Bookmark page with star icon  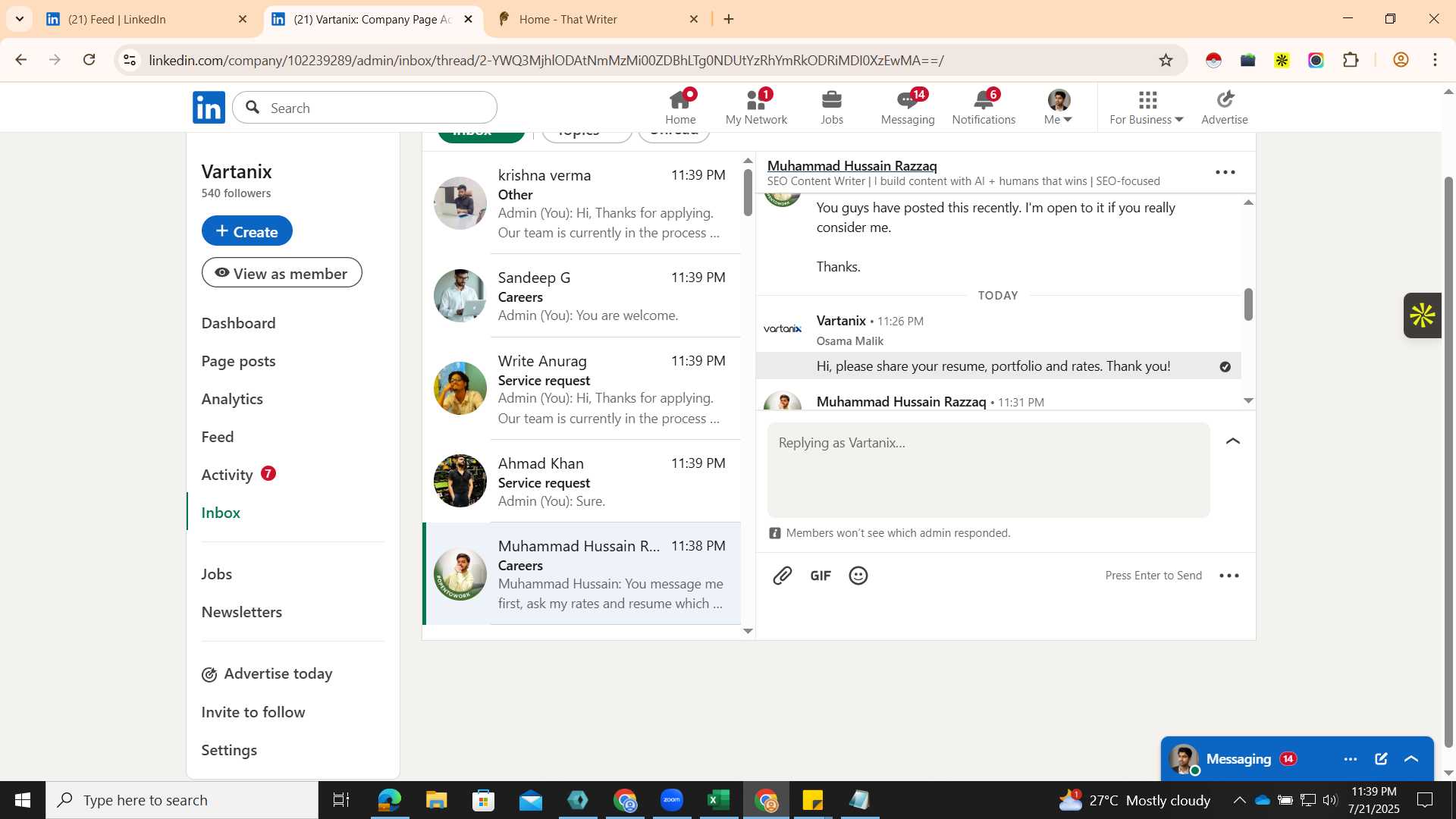point(1166,60)
